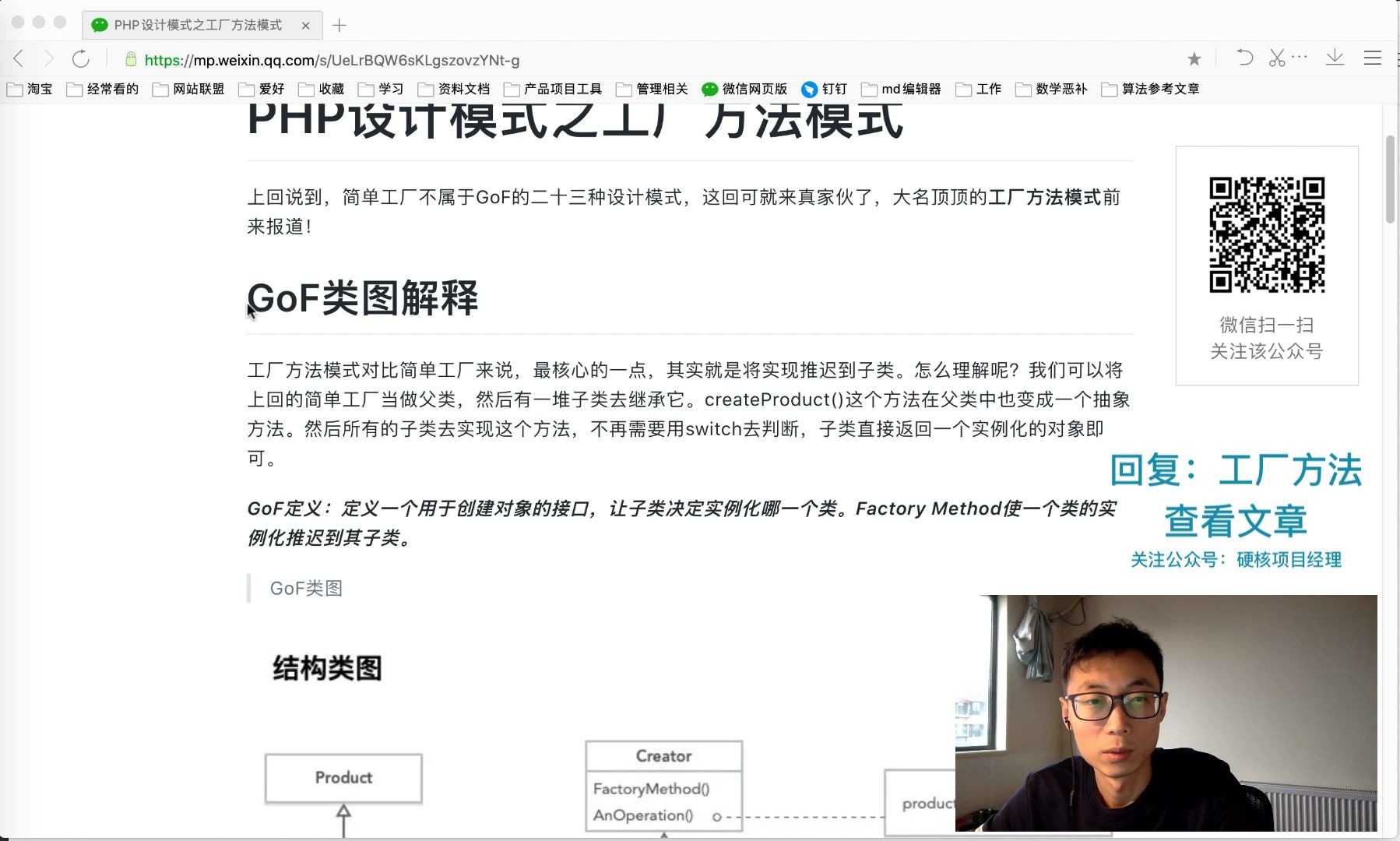The image size is (1400, 841).
Task: Open the 经常看的 bookmark folder
Action: coord(103,89)
